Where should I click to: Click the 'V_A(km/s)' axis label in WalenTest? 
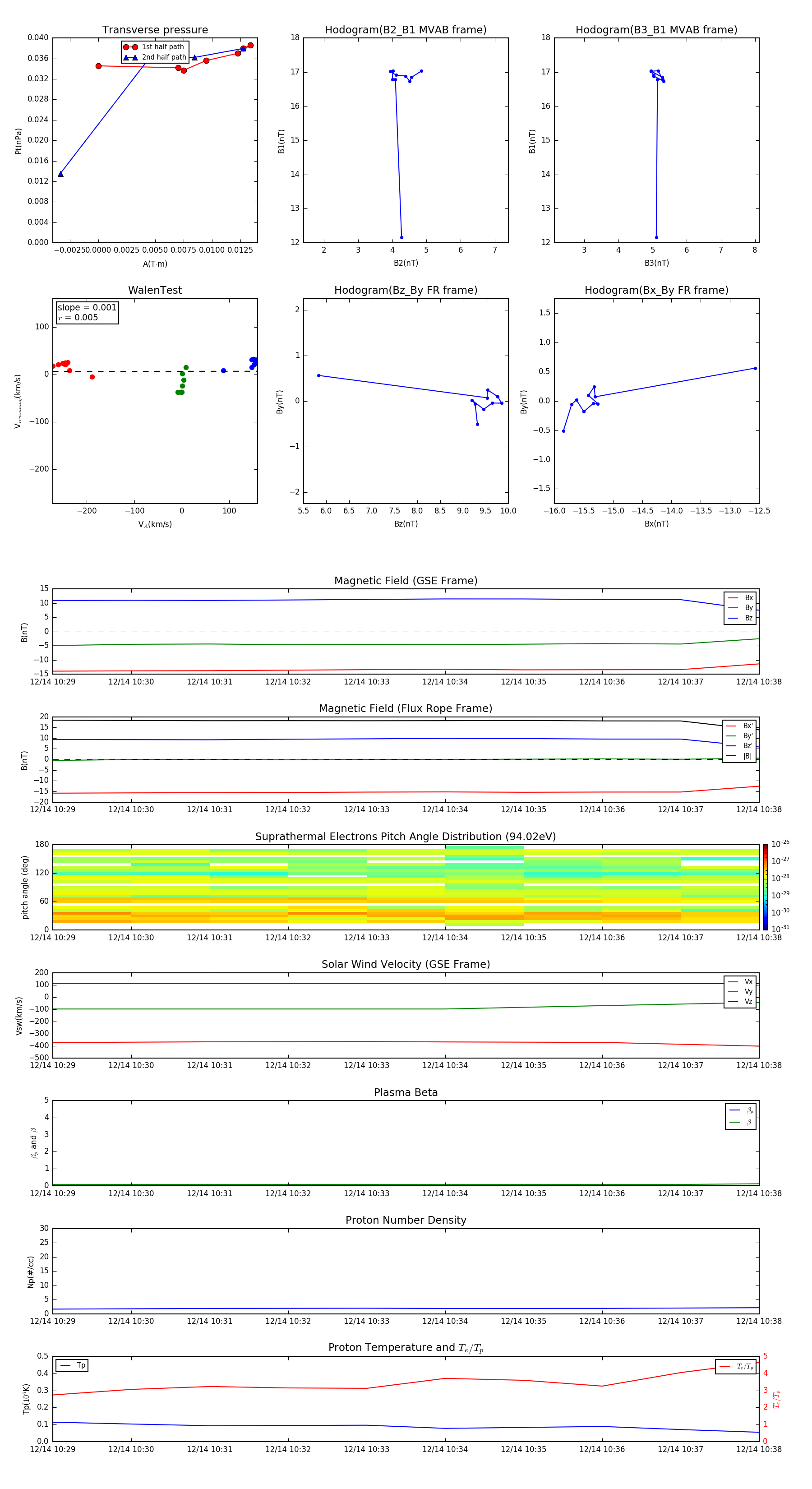[155, 524]
